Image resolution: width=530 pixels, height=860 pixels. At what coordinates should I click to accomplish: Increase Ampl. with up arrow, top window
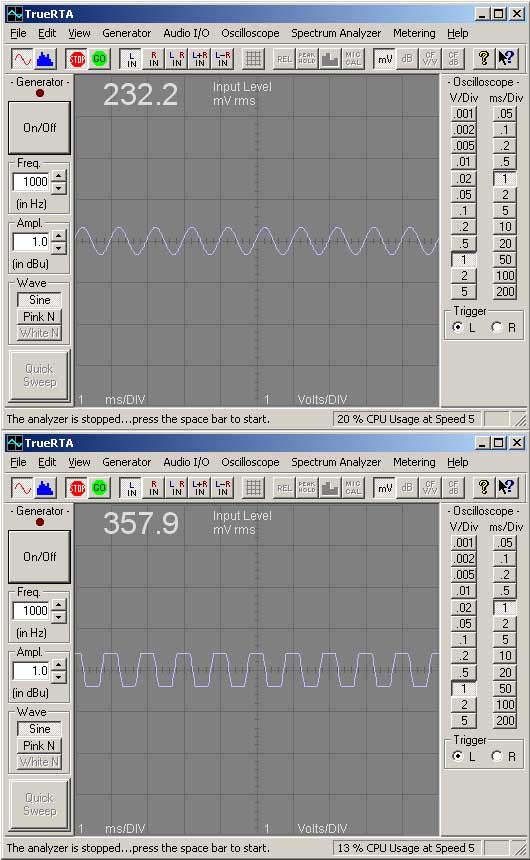coord(59,236)
